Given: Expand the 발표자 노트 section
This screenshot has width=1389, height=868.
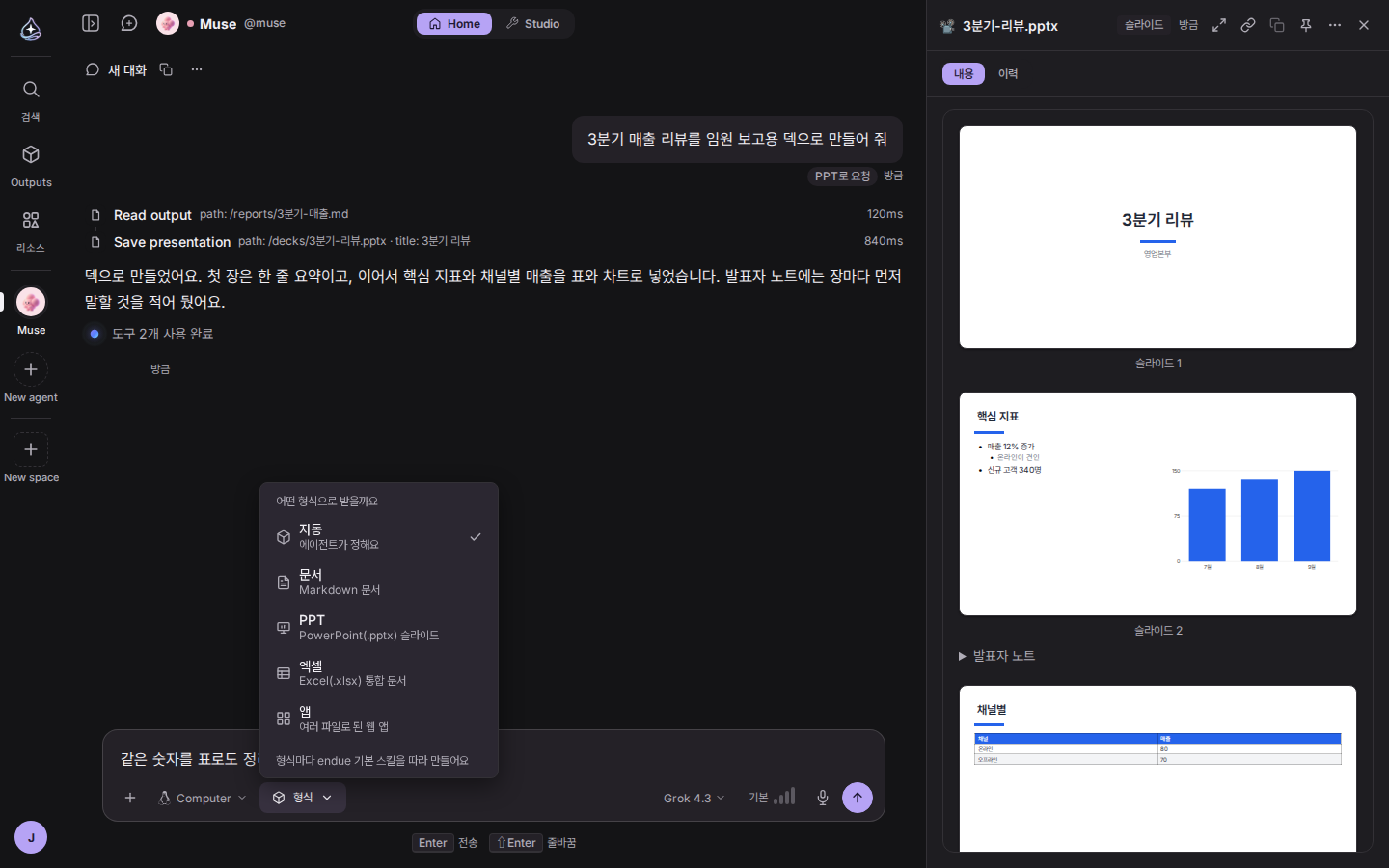Looking at the screenshot, I should (996, 656).
